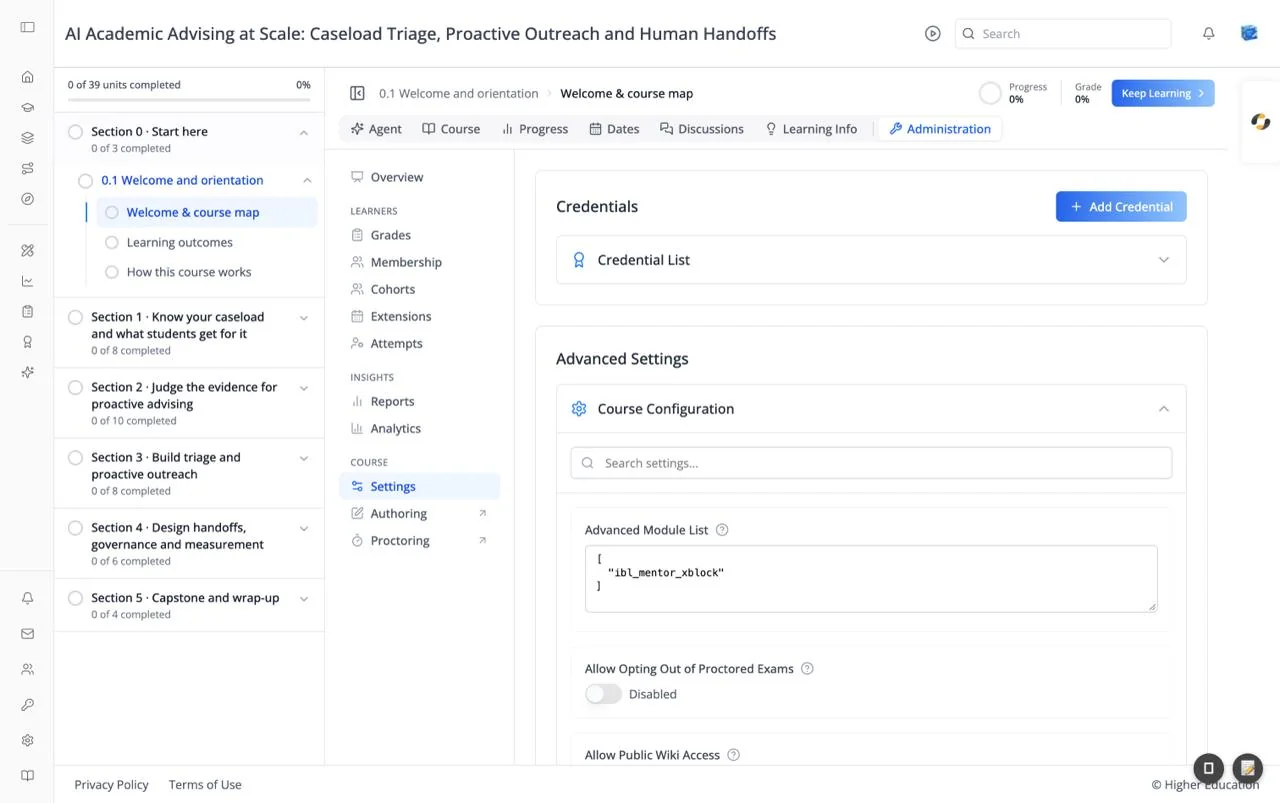Open the graduation cap icon in left rail
The height and width of the screenshot is (803, 1280).
[x=27, y=108]
